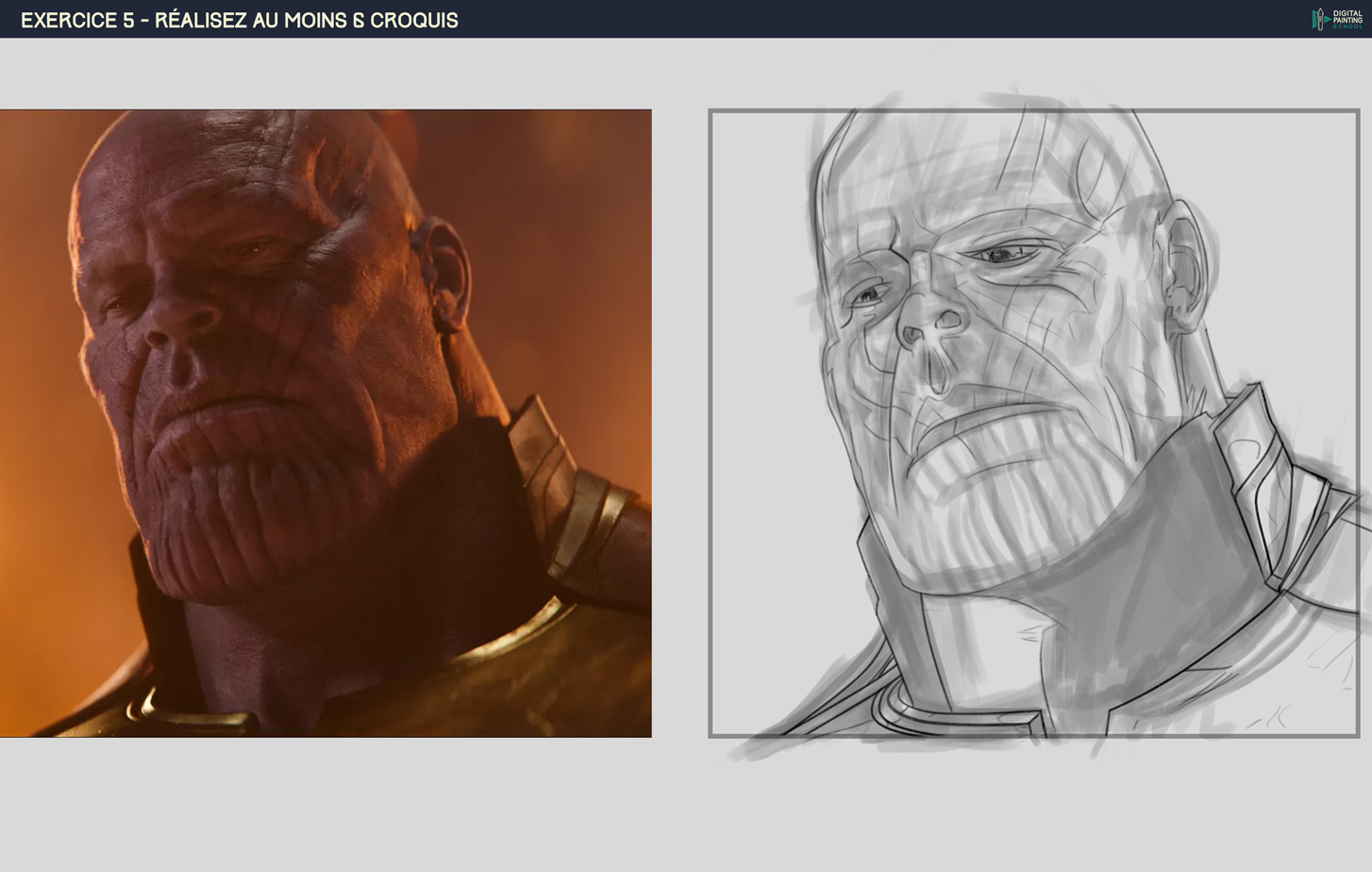Image resolution: width=1372 pixels, height=872 pixels.
Task: Click the green triangle left of the pencil logo
Action: pos(1314,19)
